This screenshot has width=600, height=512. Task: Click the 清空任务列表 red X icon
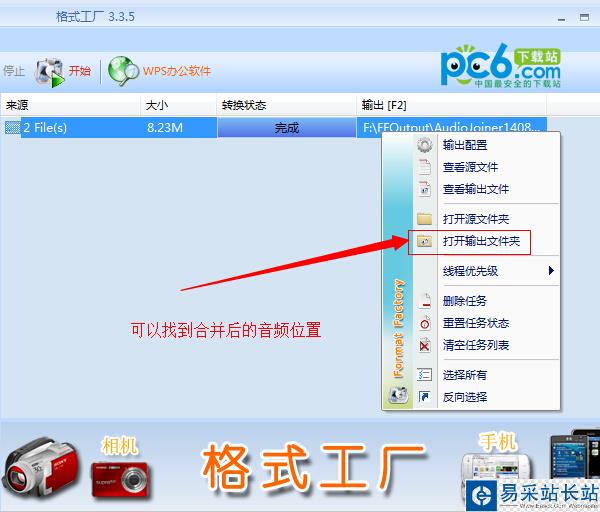click(425, 345)
